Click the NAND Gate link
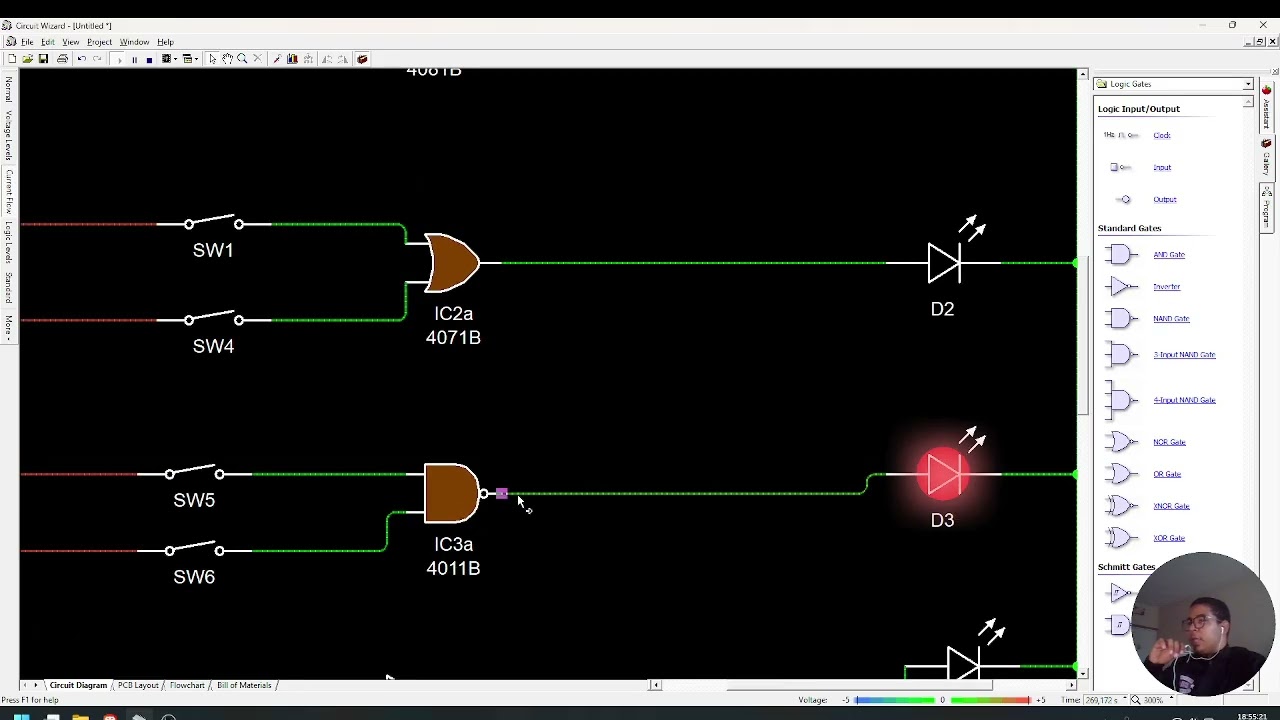This screenshot has width=1280, height=720. (1171, 319)
